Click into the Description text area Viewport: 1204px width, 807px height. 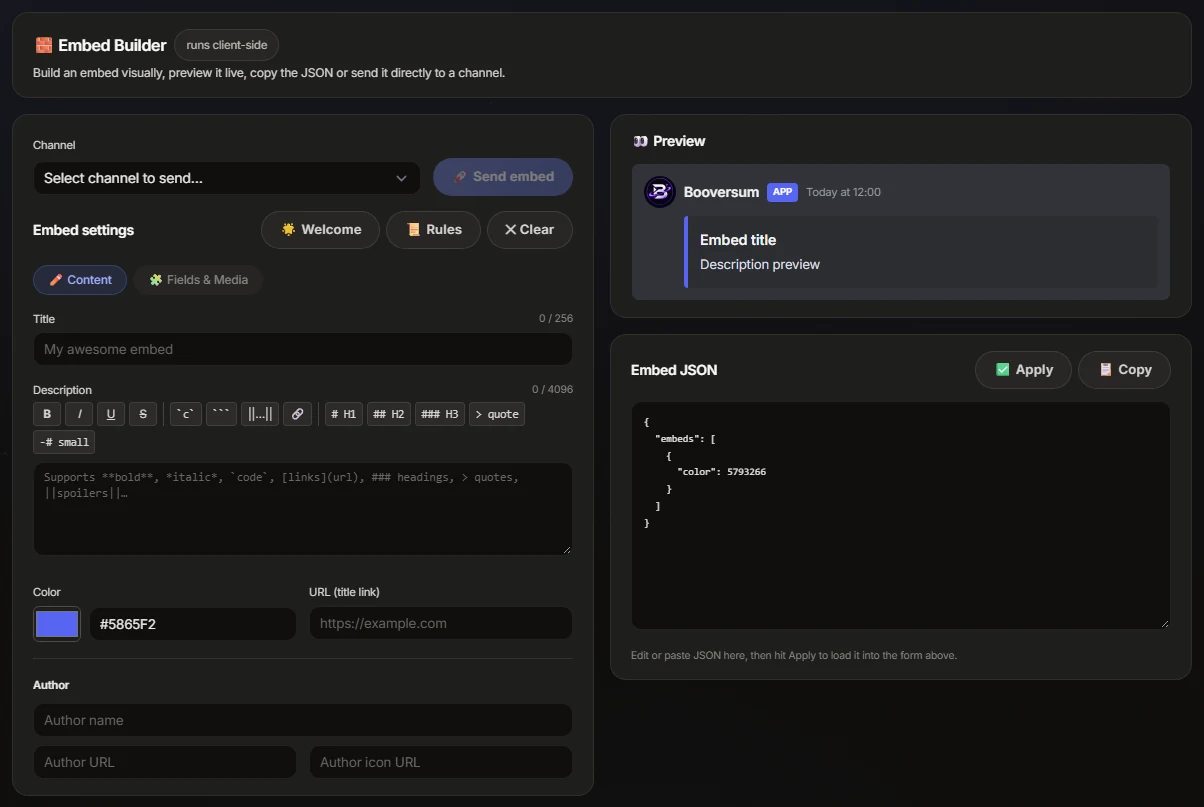[303, 508]
